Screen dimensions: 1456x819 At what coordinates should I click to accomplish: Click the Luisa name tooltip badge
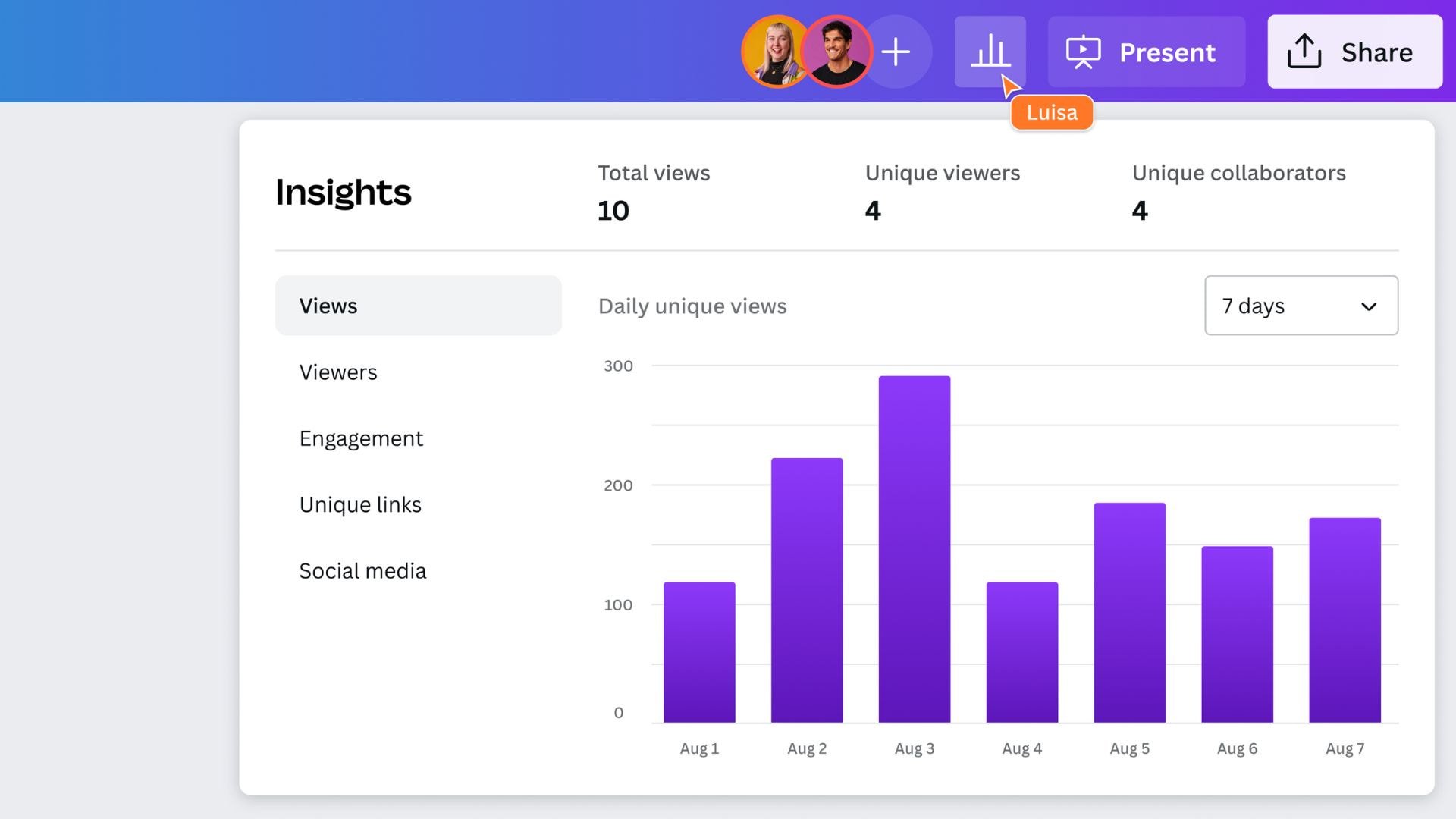pos(1052,112)
